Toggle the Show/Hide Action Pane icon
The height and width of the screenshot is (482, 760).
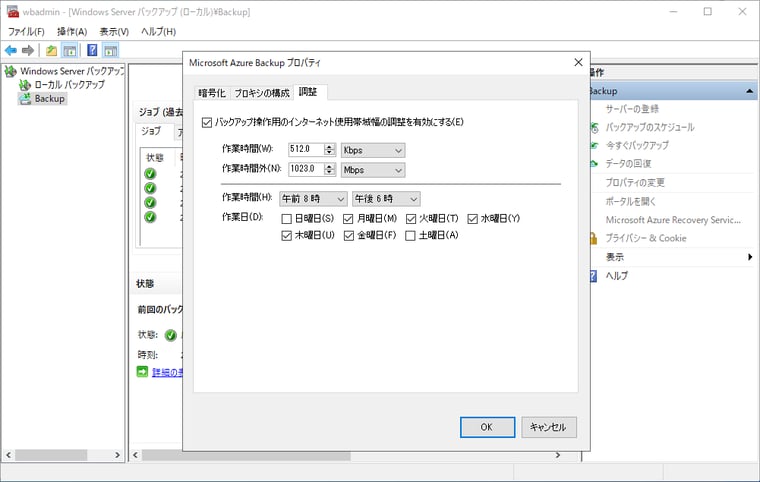[111, 50]
